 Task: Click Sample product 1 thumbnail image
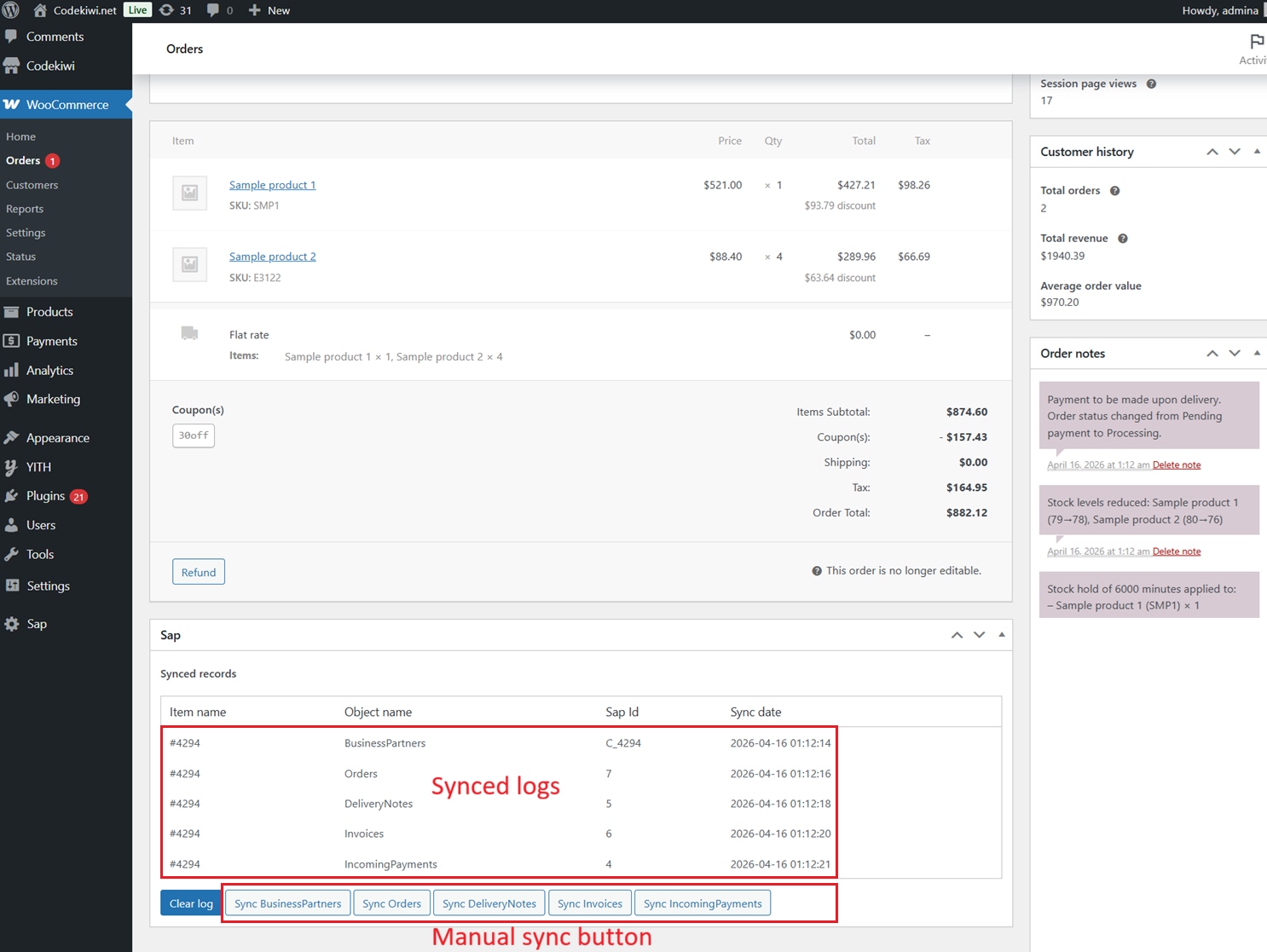189,193
